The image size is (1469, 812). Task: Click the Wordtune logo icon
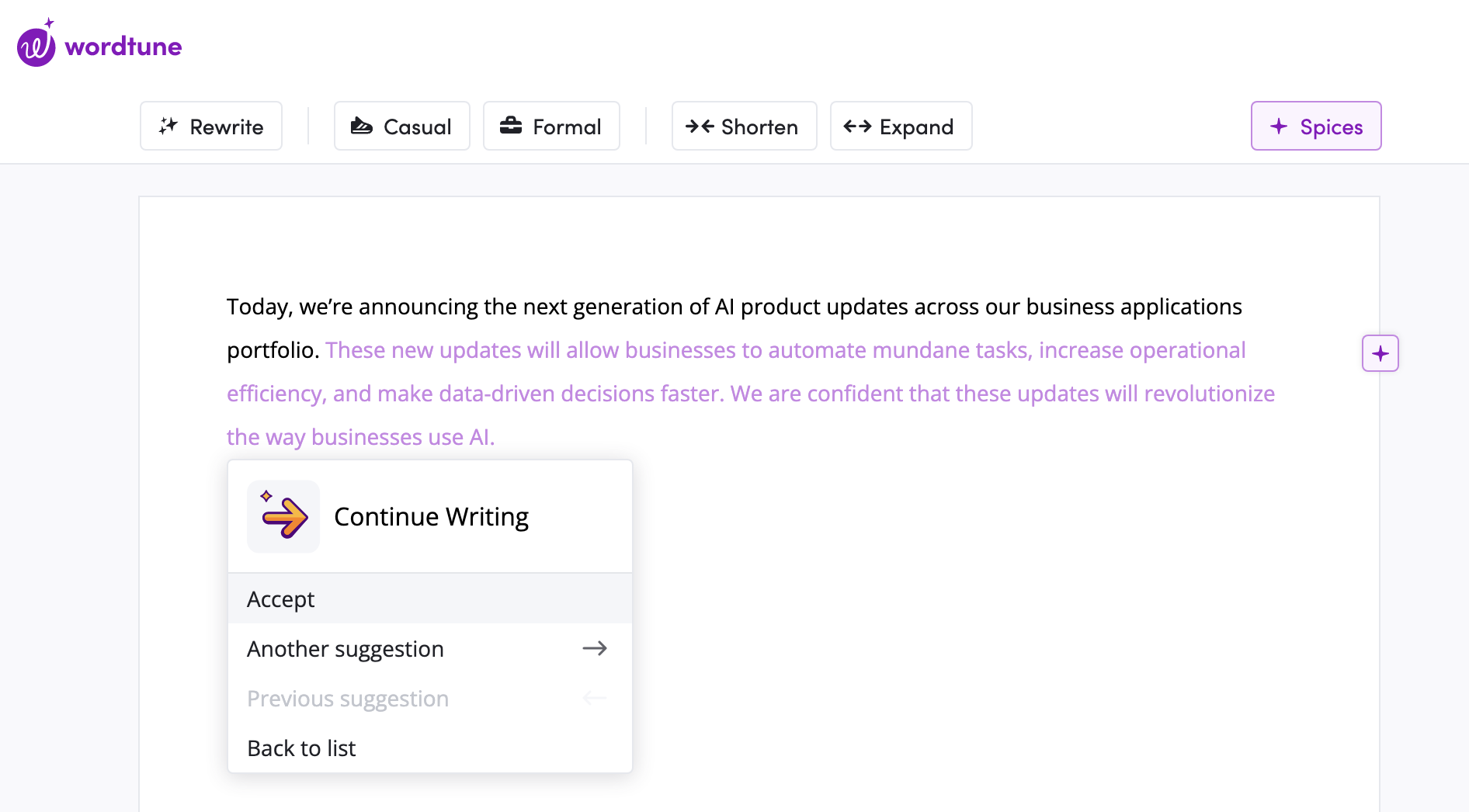(x=36, y=46)
